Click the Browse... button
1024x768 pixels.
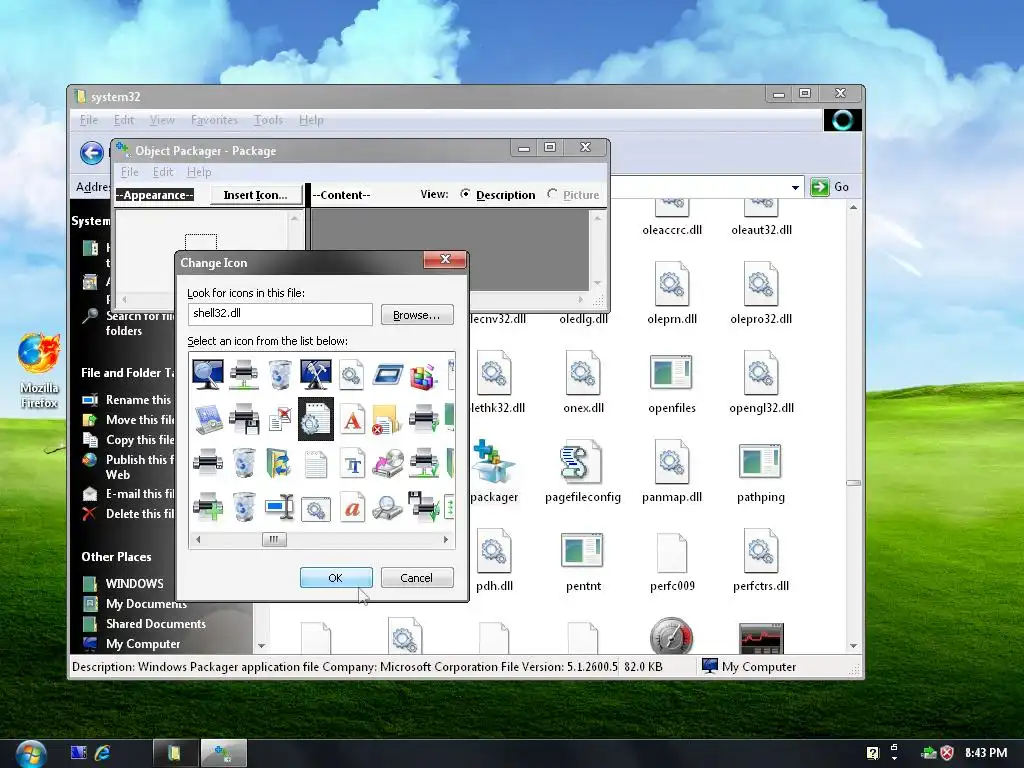tap(417, 315)
